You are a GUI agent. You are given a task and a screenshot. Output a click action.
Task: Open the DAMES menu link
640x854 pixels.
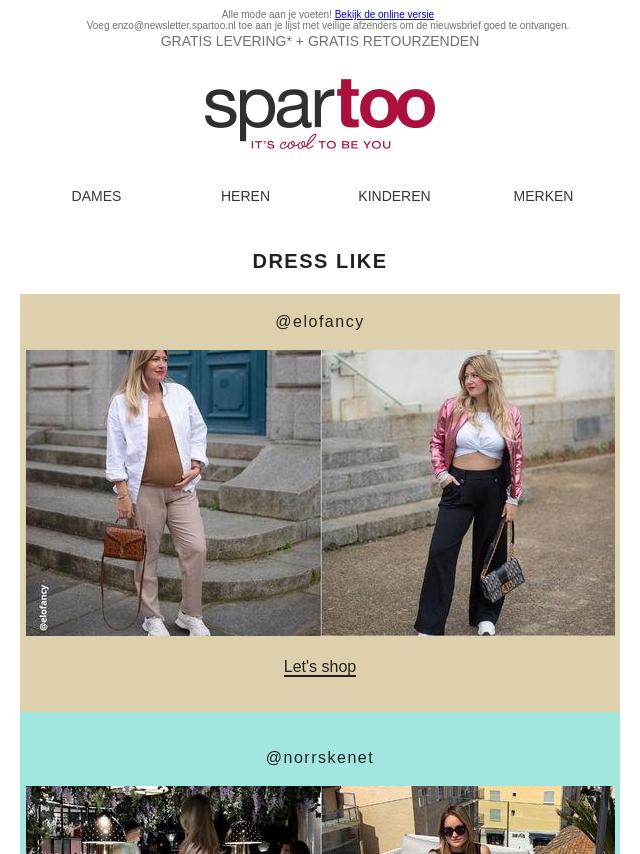coord(96,196)
